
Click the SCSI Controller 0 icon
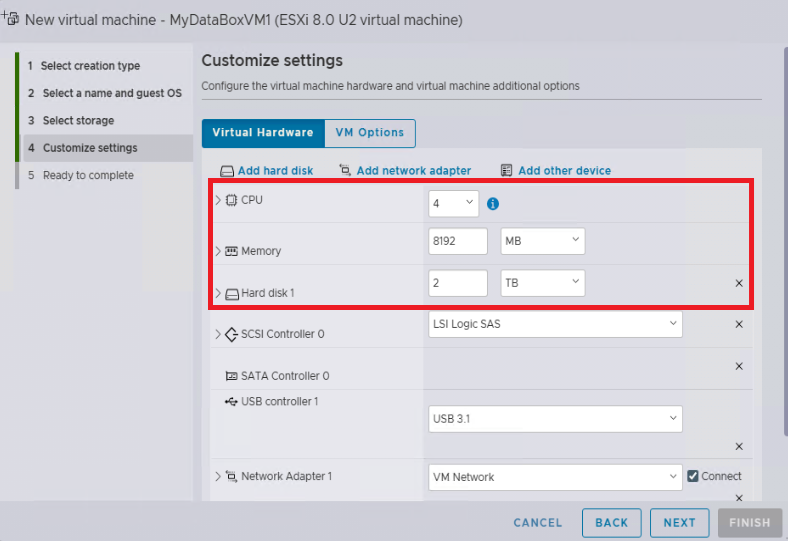231,334
